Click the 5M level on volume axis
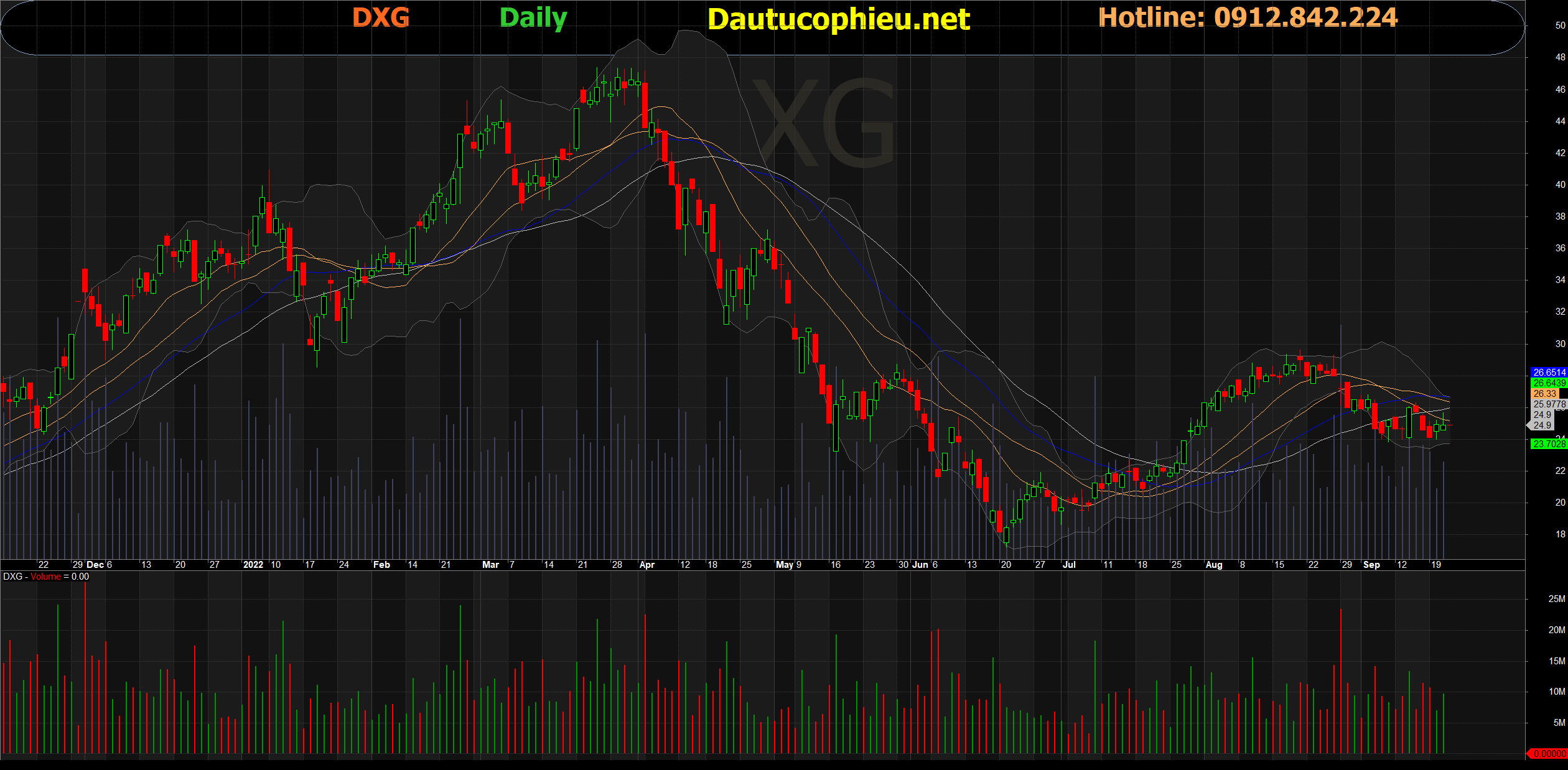1568x770 pixels. click(x=1559, y=723)
